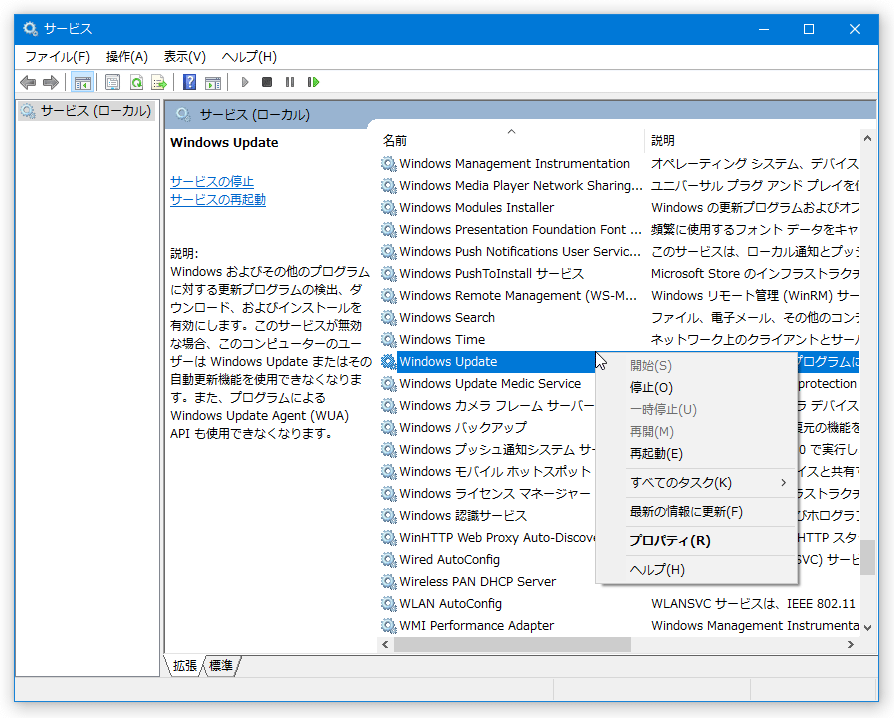894x718 pixels.
Task: Select the Windows ライセンス マネージャー row
Action: pos(488,494)
